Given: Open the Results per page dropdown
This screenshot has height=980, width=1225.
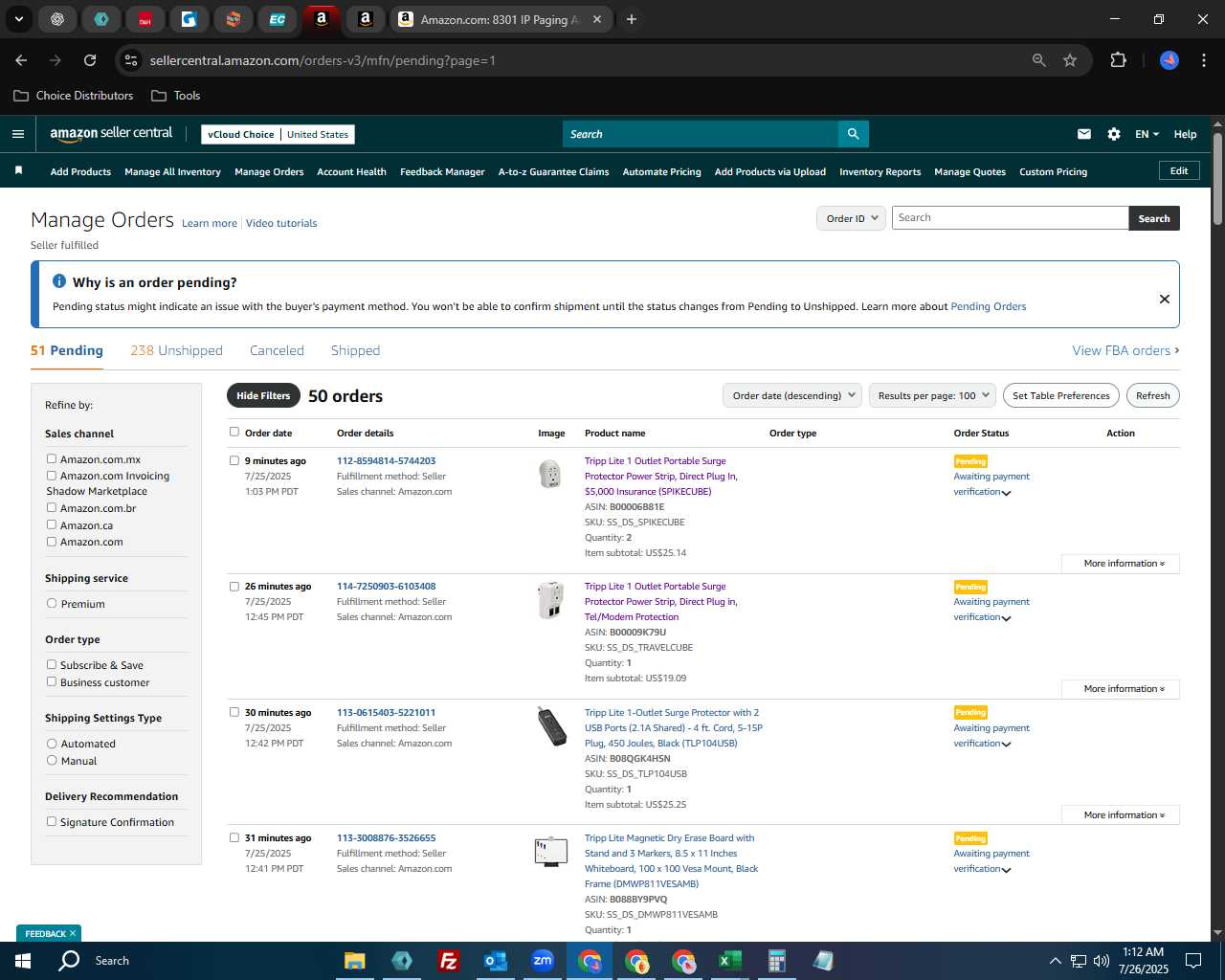Looking at the screenshot, I should (932, 395).
